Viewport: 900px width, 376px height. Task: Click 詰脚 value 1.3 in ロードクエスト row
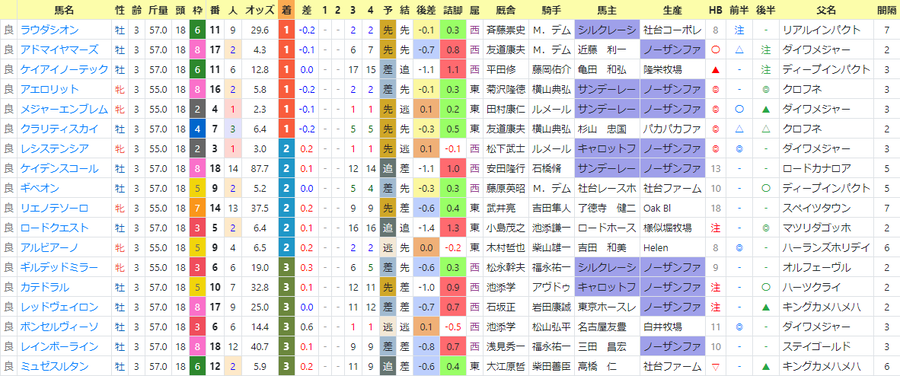click(452, 228)
